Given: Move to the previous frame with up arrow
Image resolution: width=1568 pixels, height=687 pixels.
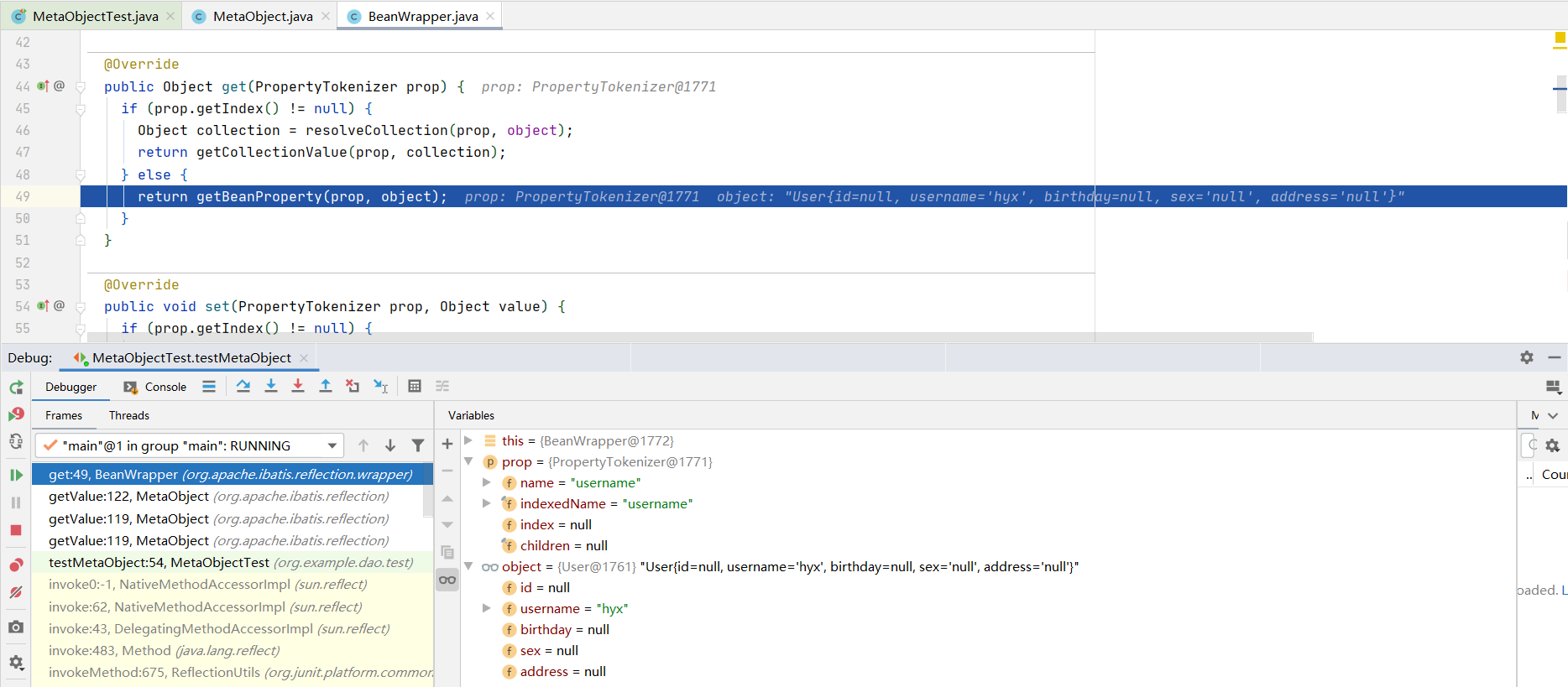Looking at the screenshot, I should (363, 445).
